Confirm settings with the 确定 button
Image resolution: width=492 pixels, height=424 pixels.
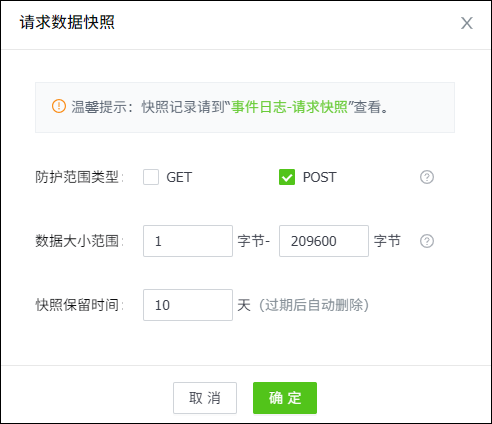285,398
